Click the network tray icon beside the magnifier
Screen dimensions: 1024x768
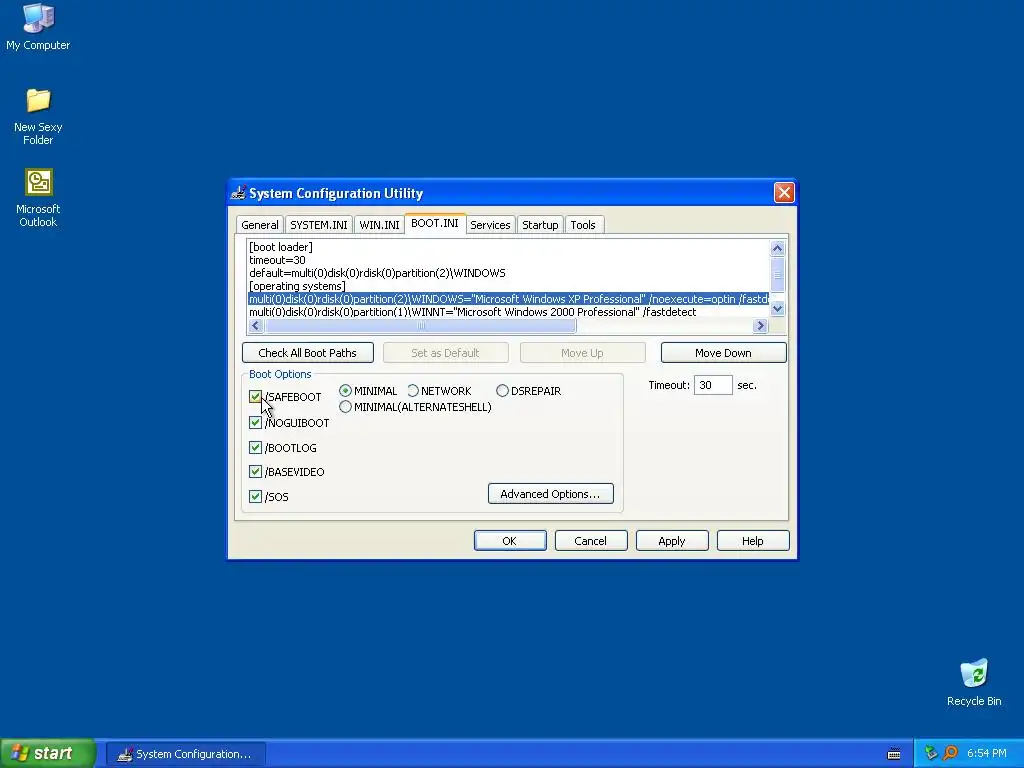click(x=931, y=753)
